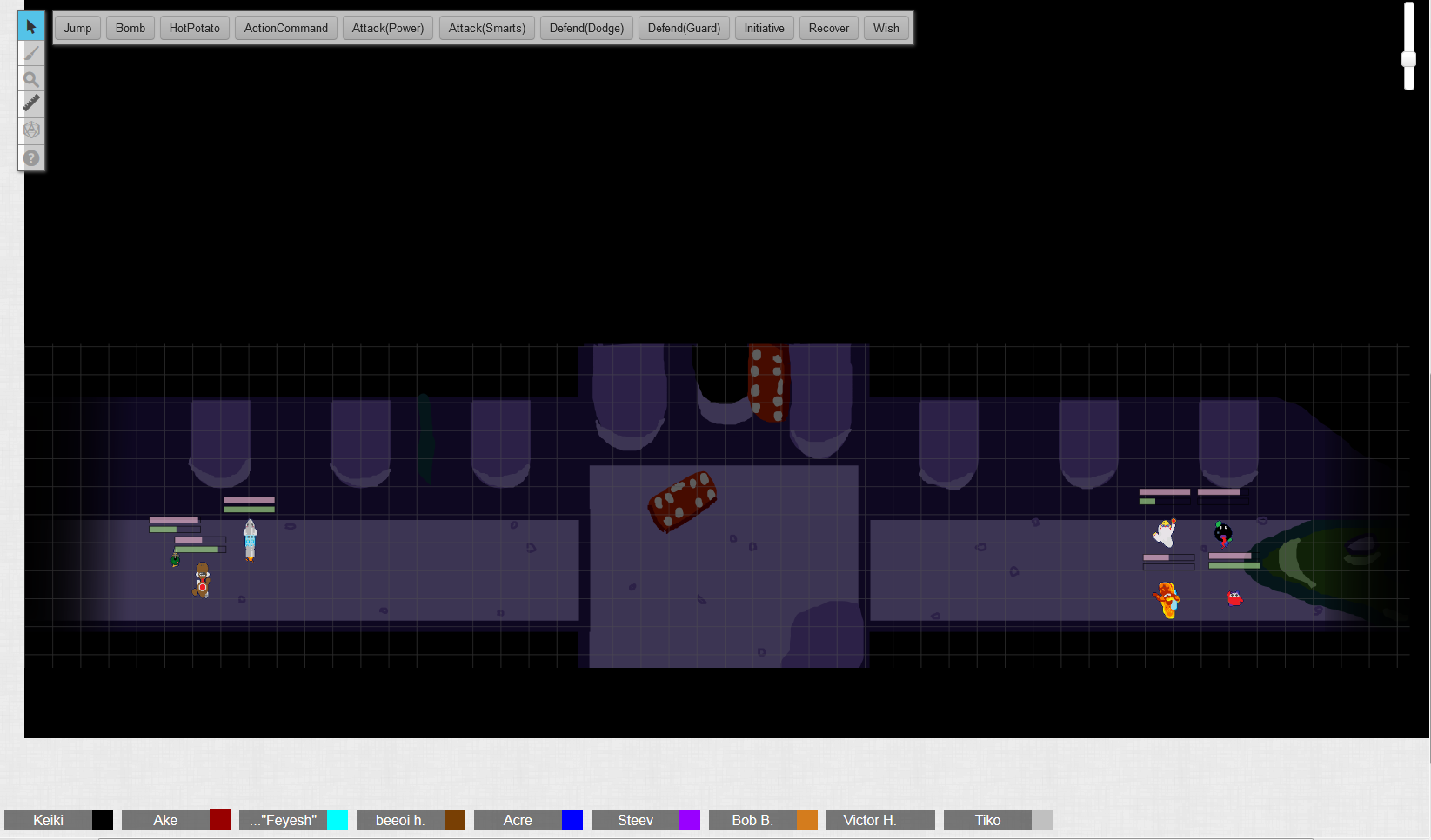Click the Recover macro button
This screenshot has height=840, width=1431.
tap(829, 28)
